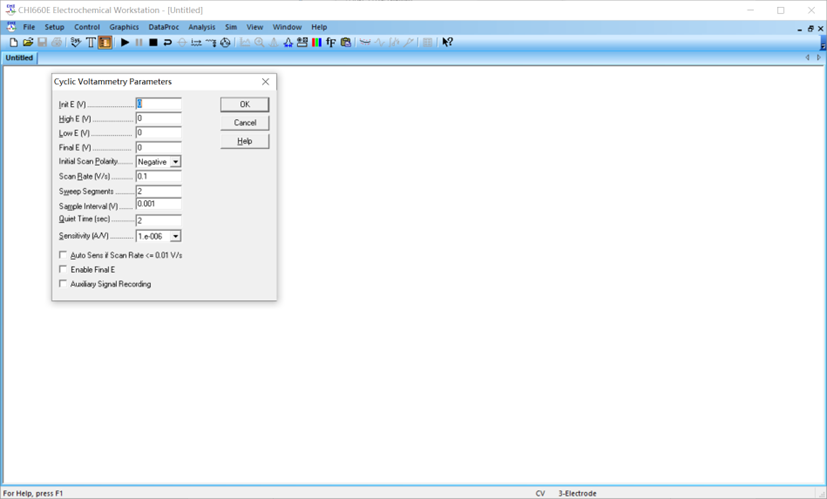Click the Cancel button

tap(245, 123)
